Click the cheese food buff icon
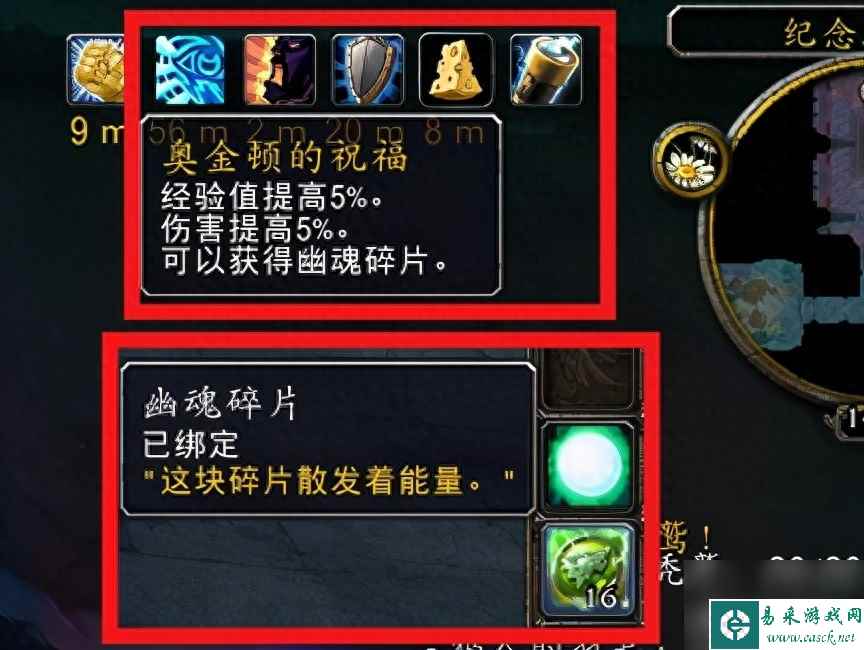This screenshot has width=864, height=650. (x=456, y=69)
